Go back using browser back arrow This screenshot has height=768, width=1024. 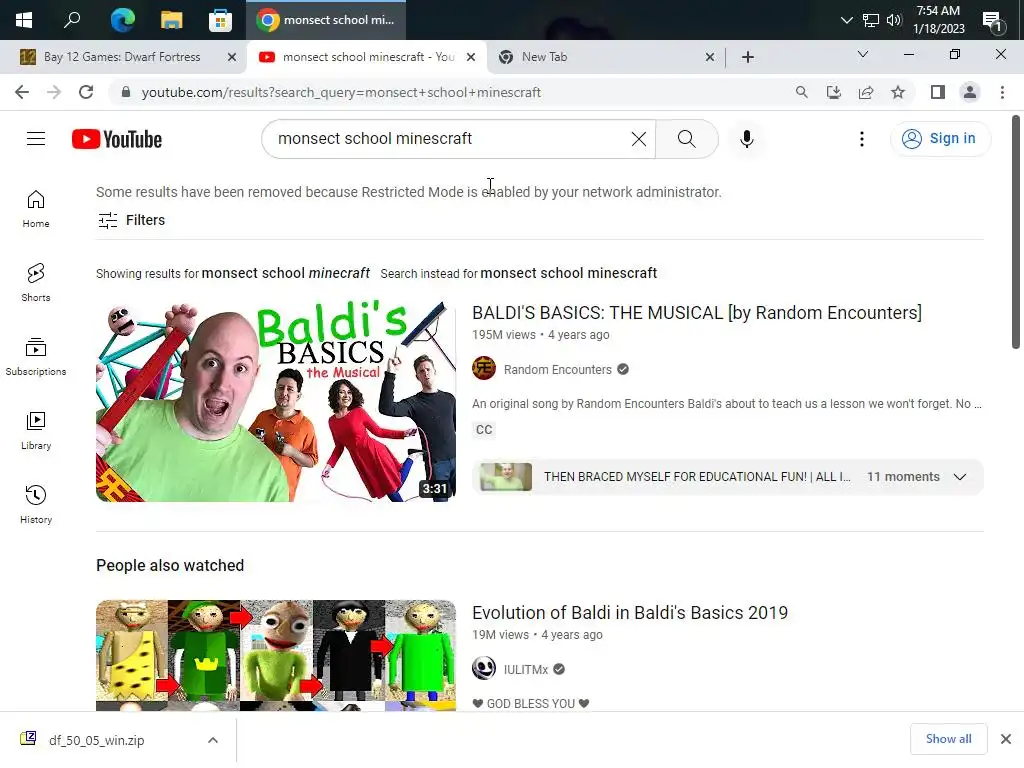coord(22,92)
